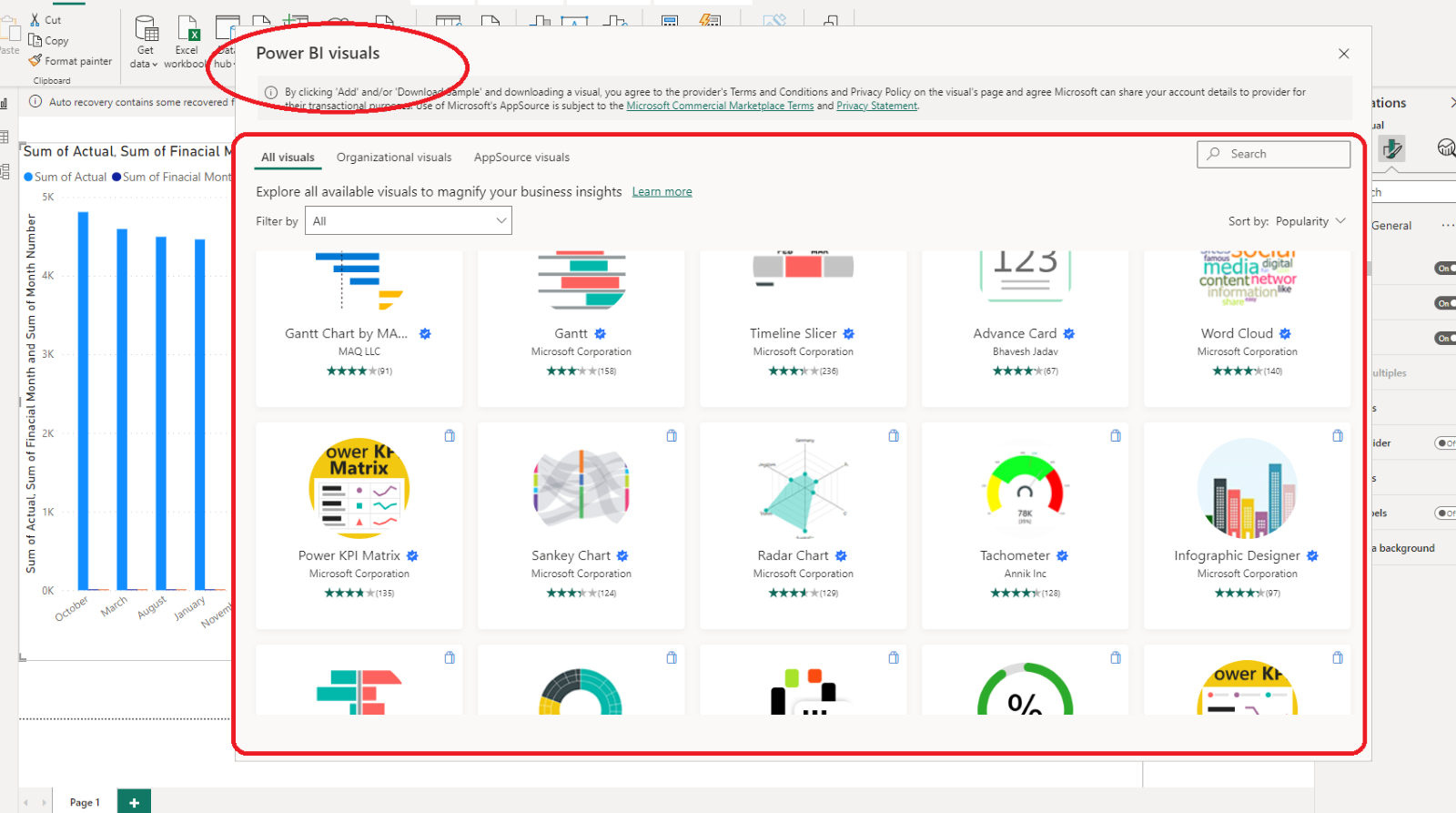Open the Filter by dropdown showing All
Screen dimensions: 1456x813
pos(408,221)
